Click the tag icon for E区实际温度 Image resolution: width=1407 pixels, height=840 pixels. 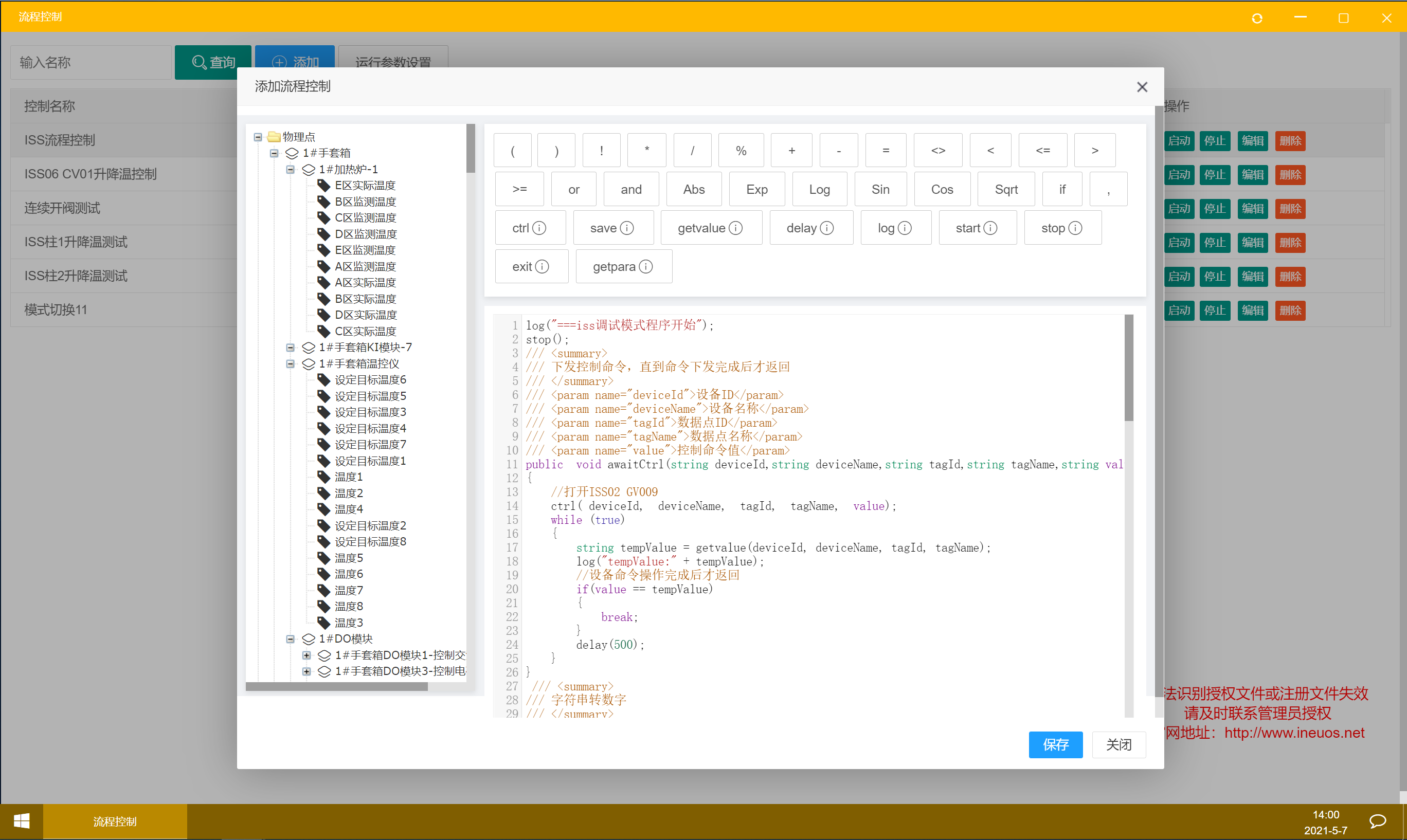323,185
